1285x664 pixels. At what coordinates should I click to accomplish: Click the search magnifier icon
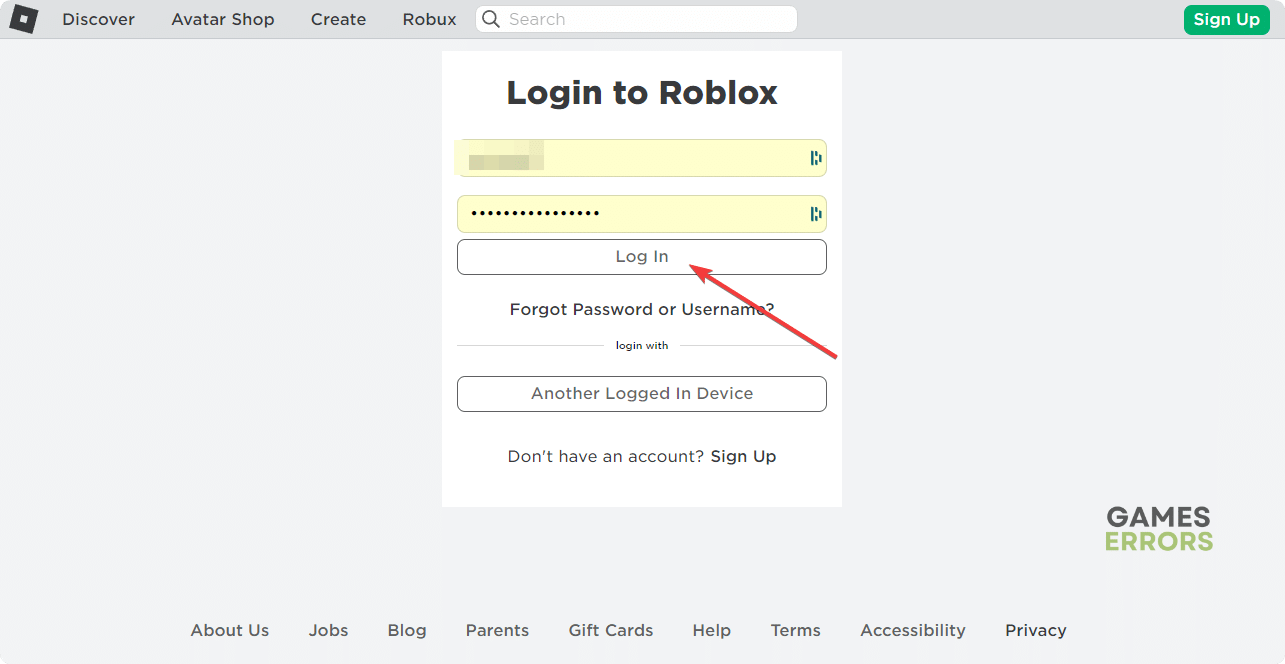pyautogui.click(x=490, y=19)
